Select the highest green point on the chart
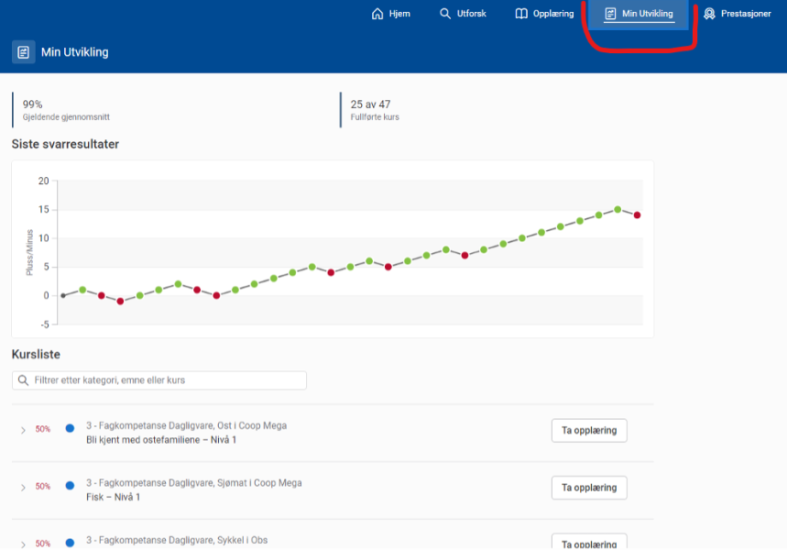 [618, 209]
